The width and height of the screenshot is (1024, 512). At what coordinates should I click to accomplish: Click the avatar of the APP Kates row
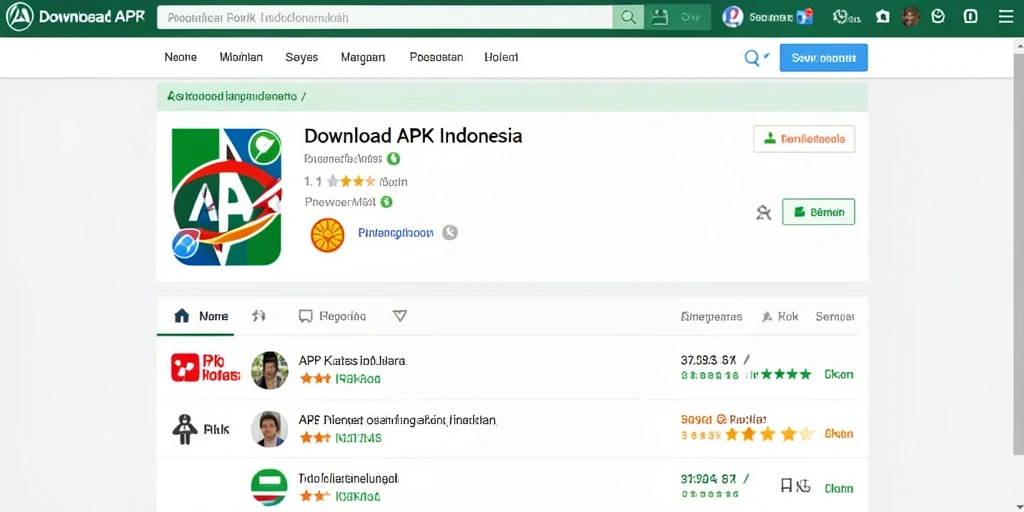tap(270, 370)
